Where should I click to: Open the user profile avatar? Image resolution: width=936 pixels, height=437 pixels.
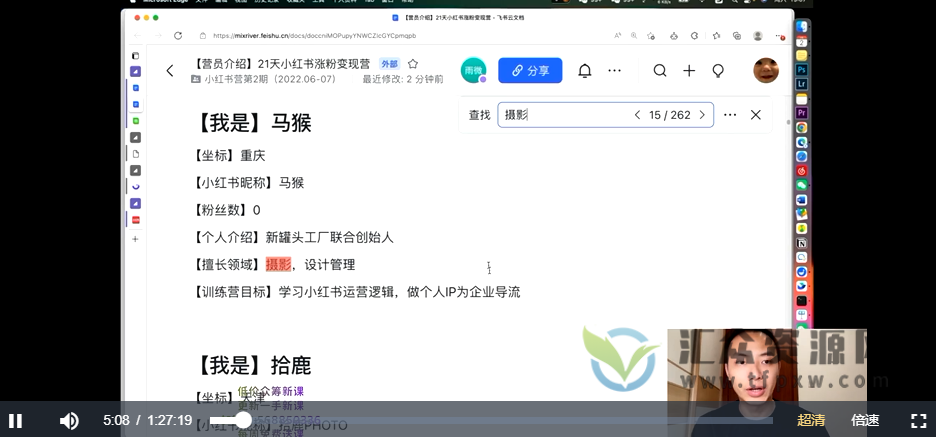click(766, 70)
